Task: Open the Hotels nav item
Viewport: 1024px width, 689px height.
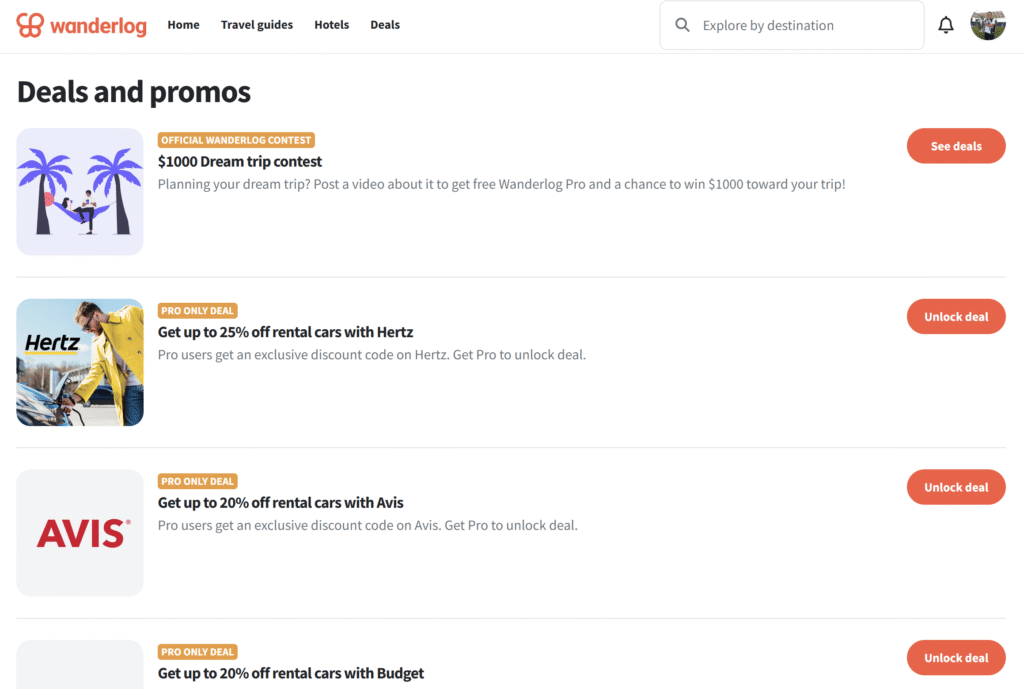Action: (332, 25)
